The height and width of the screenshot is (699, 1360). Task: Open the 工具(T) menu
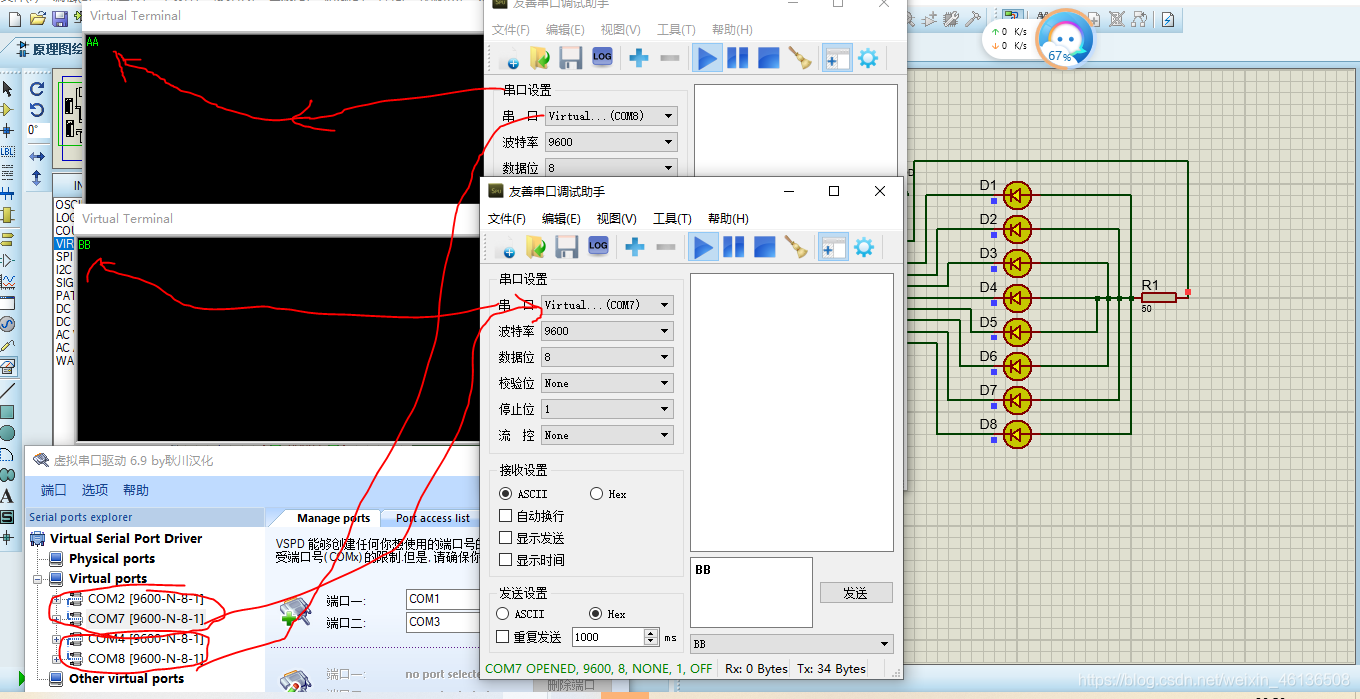coord(676,218)
